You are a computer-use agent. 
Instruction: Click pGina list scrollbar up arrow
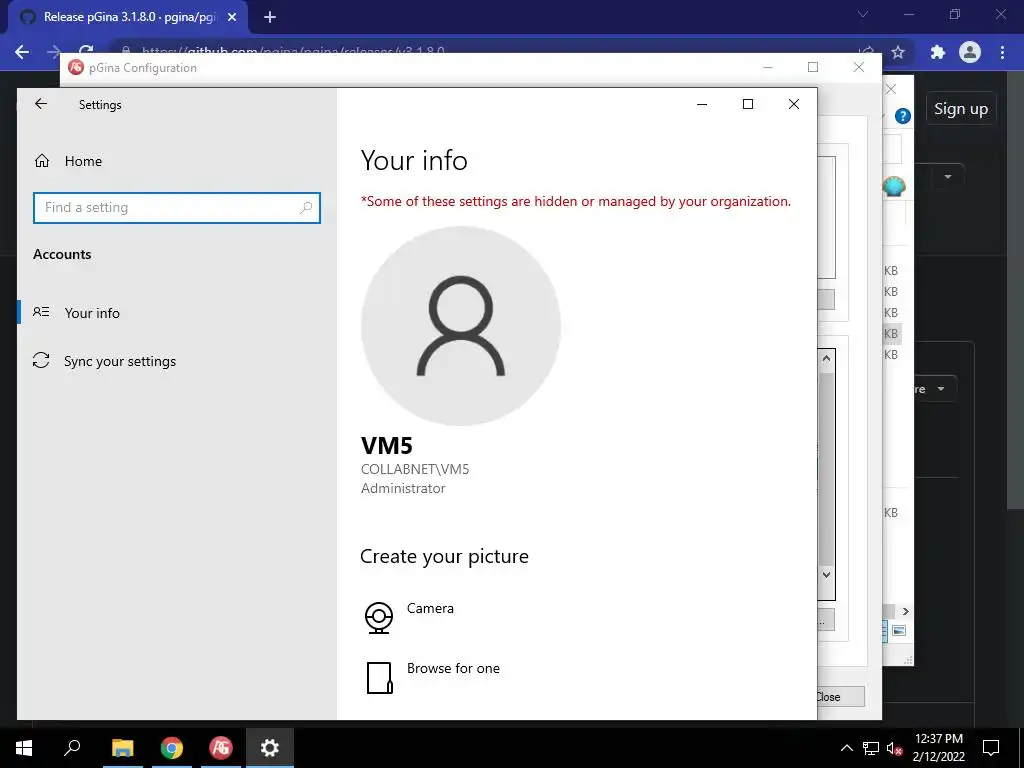click(826, 358)
